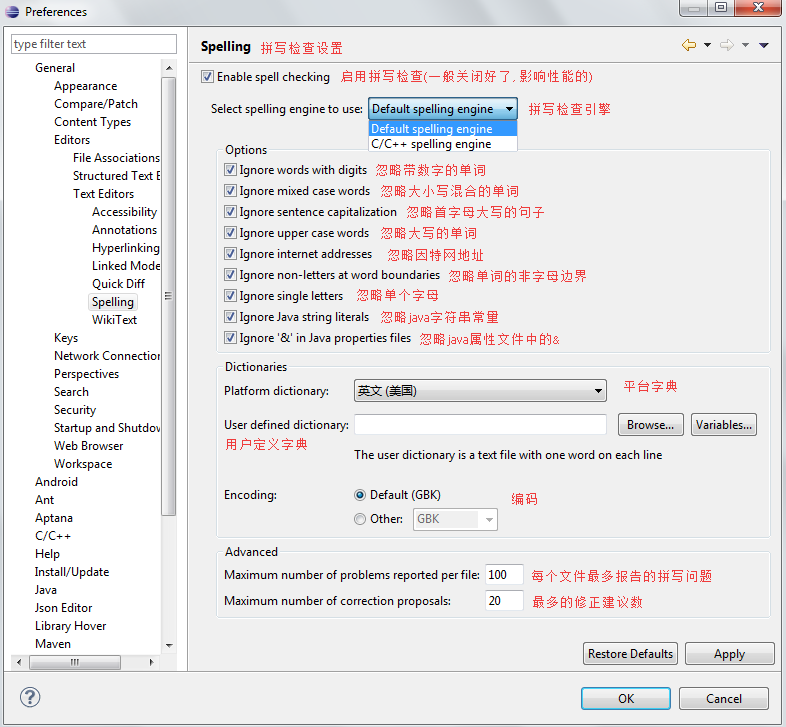Select WikiText tree item

click(x=114, y=320)
